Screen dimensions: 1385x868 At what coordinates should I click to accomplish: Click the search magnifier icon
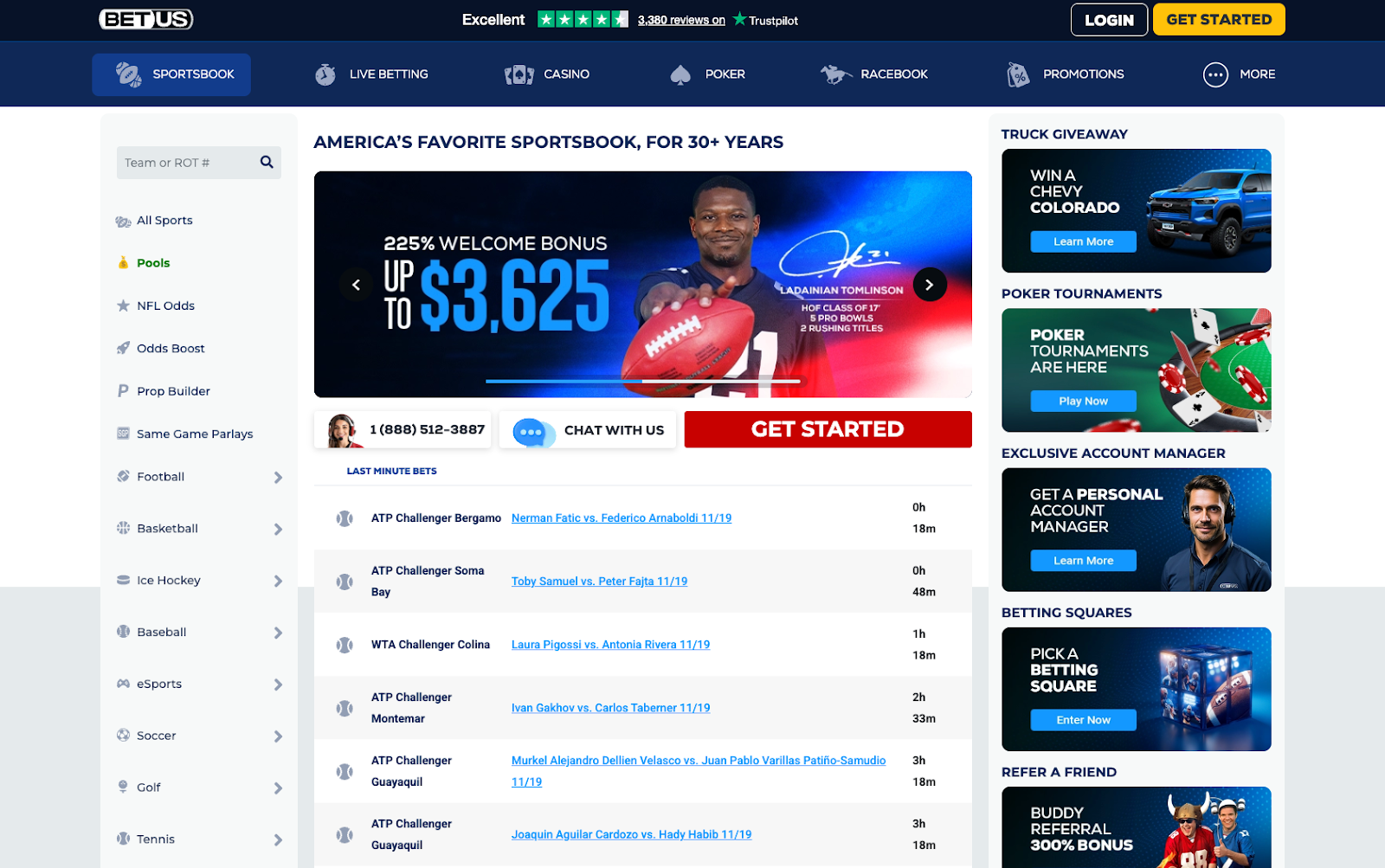(267, 162)
